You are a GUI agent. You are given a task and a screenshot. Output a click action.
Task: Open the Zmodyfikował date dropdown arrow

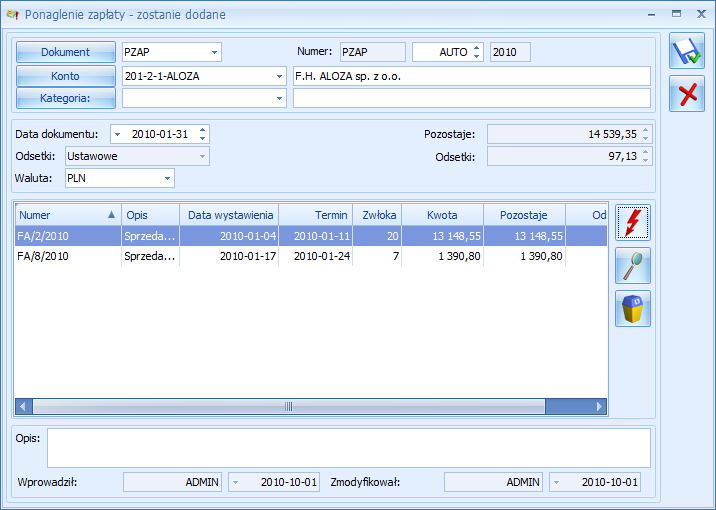coord(557,482)
